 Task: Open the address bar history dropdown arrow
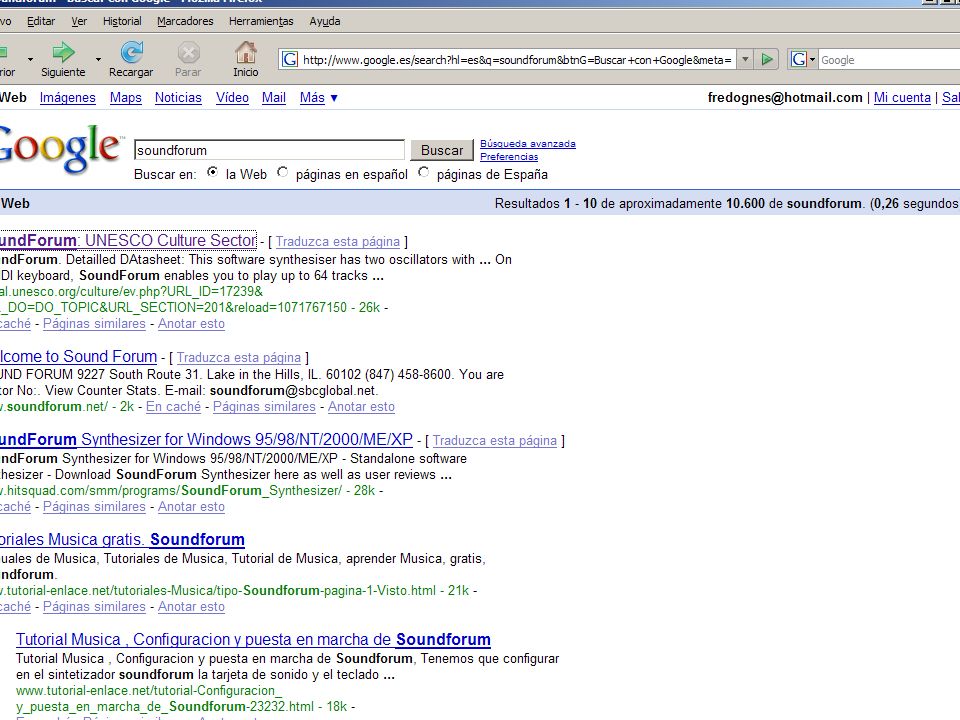745,59
